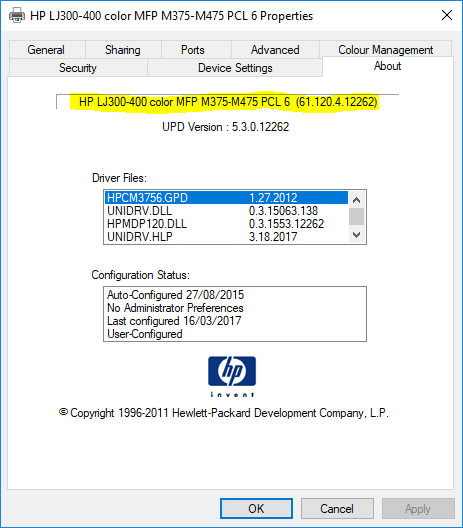Dismiss dialog with Cancel button

pos(337,508)
